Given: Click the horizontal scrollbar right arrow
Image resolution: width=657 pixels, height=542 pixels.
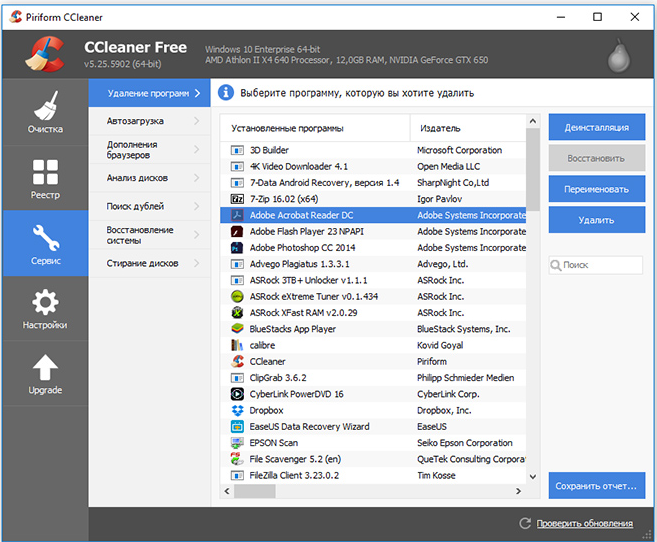Looking at the screenshot, I should click(518, 491).
